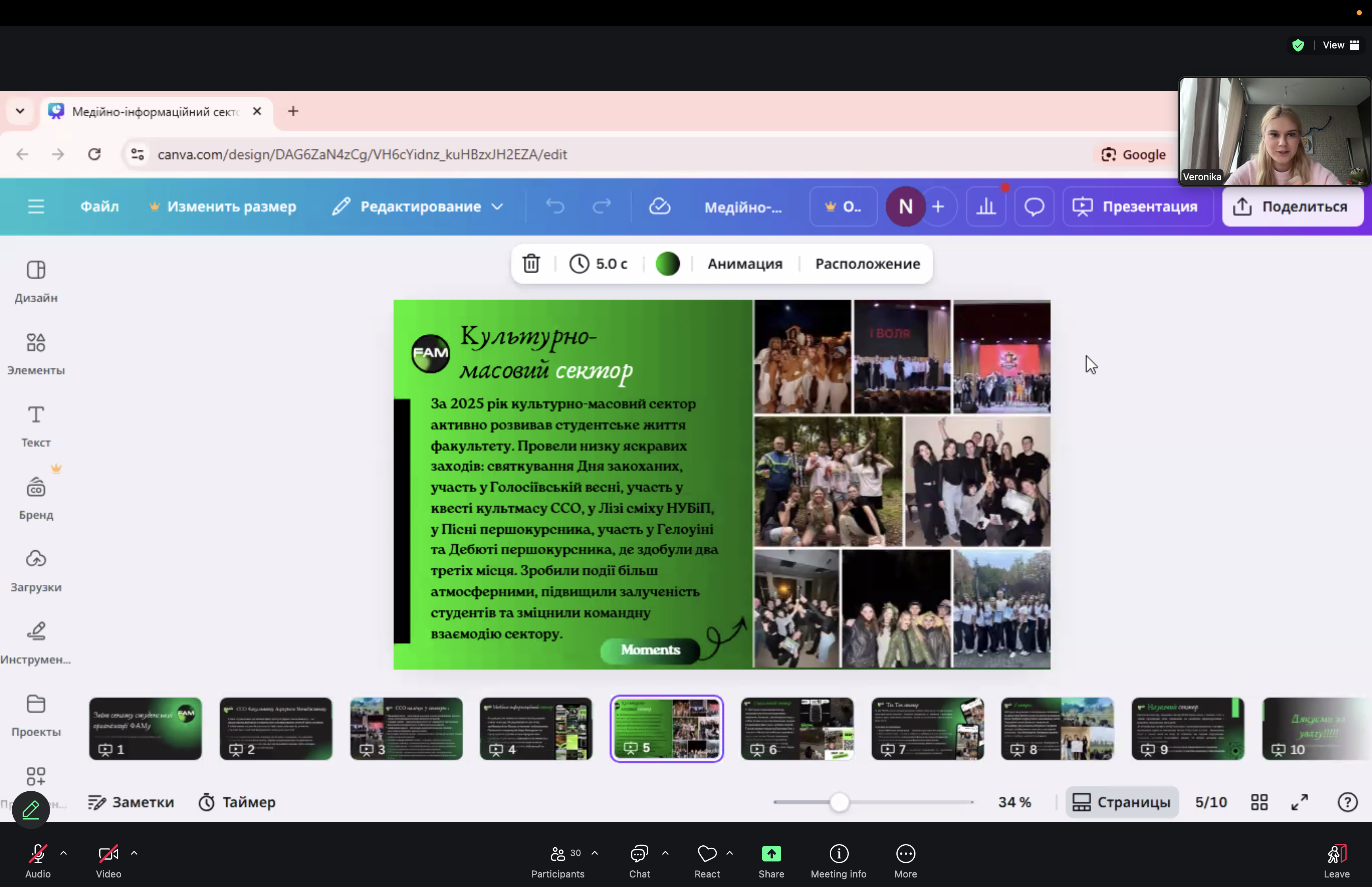Switch to grid view of pages
Viewport: 1372px width, 887px height.
point(1259,802)
